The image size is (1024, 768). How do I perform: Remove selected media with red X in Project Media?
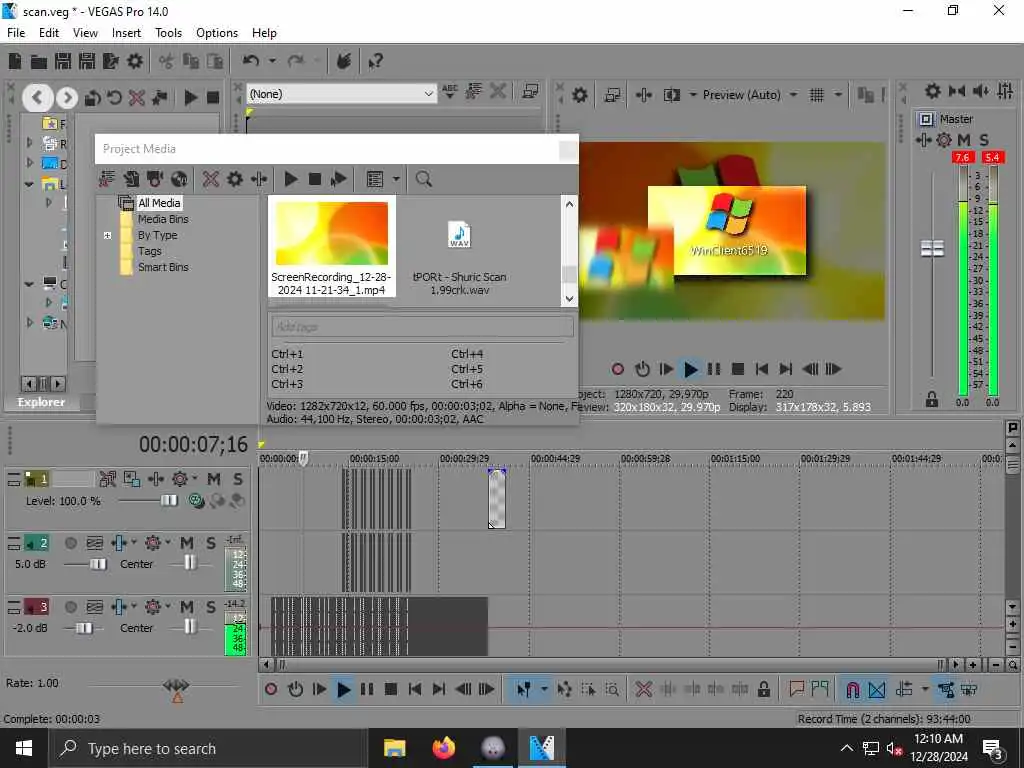click(x=210, y=179)
